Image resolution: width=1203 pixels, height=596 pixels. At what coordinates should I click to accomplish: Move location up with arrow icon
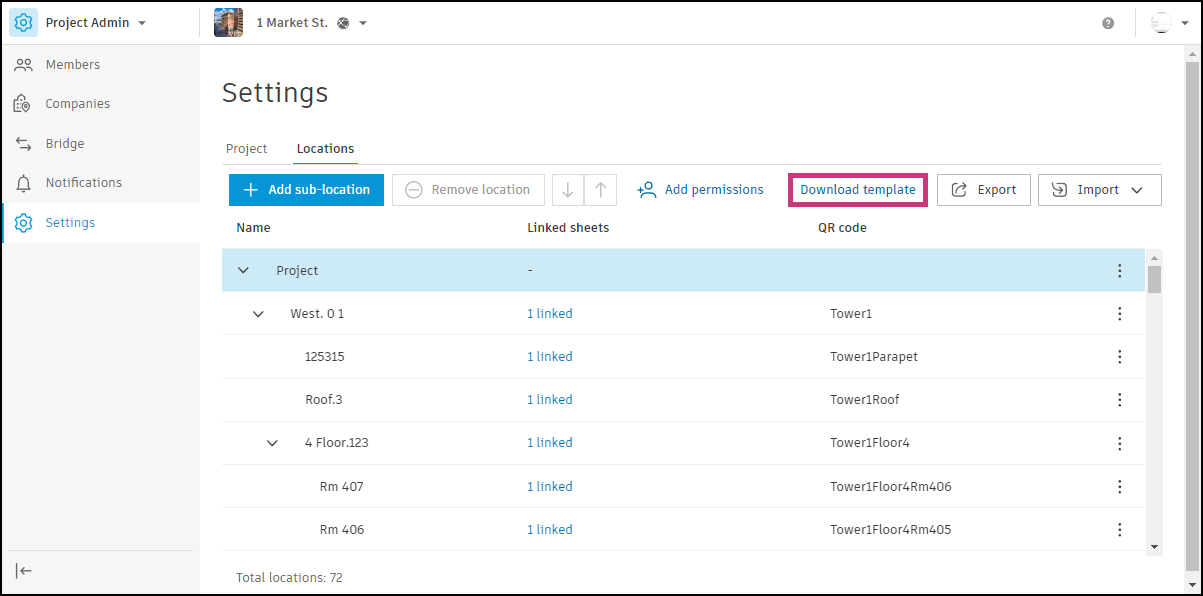click(600, 190)
